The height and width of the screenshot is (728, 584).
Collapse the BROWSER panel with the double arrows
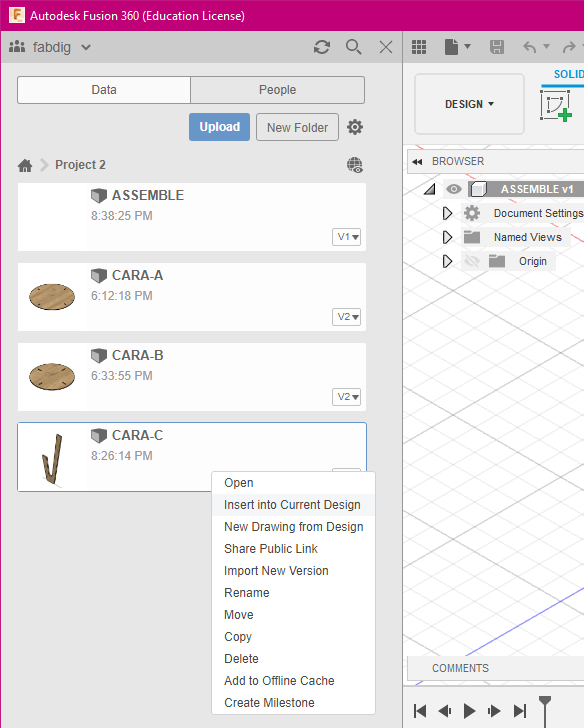[417, 162]
